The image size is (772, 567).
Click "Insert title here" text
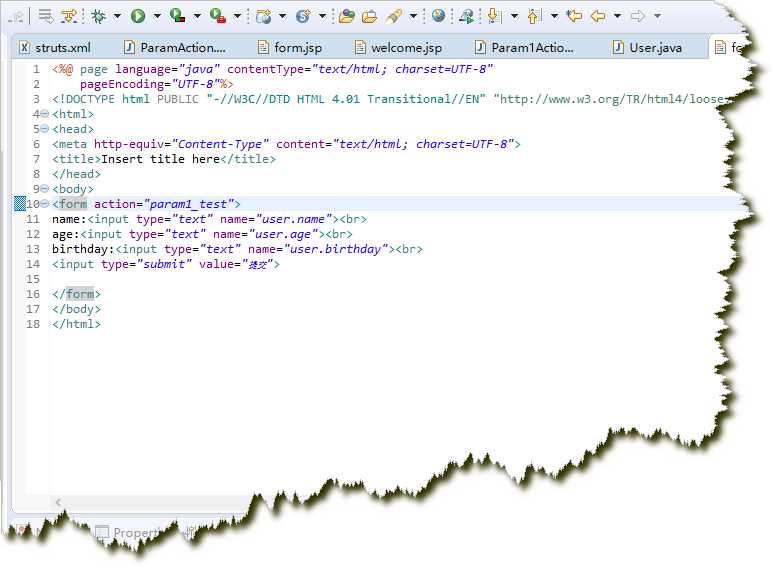pyautogui.click(x=161, y=159)
